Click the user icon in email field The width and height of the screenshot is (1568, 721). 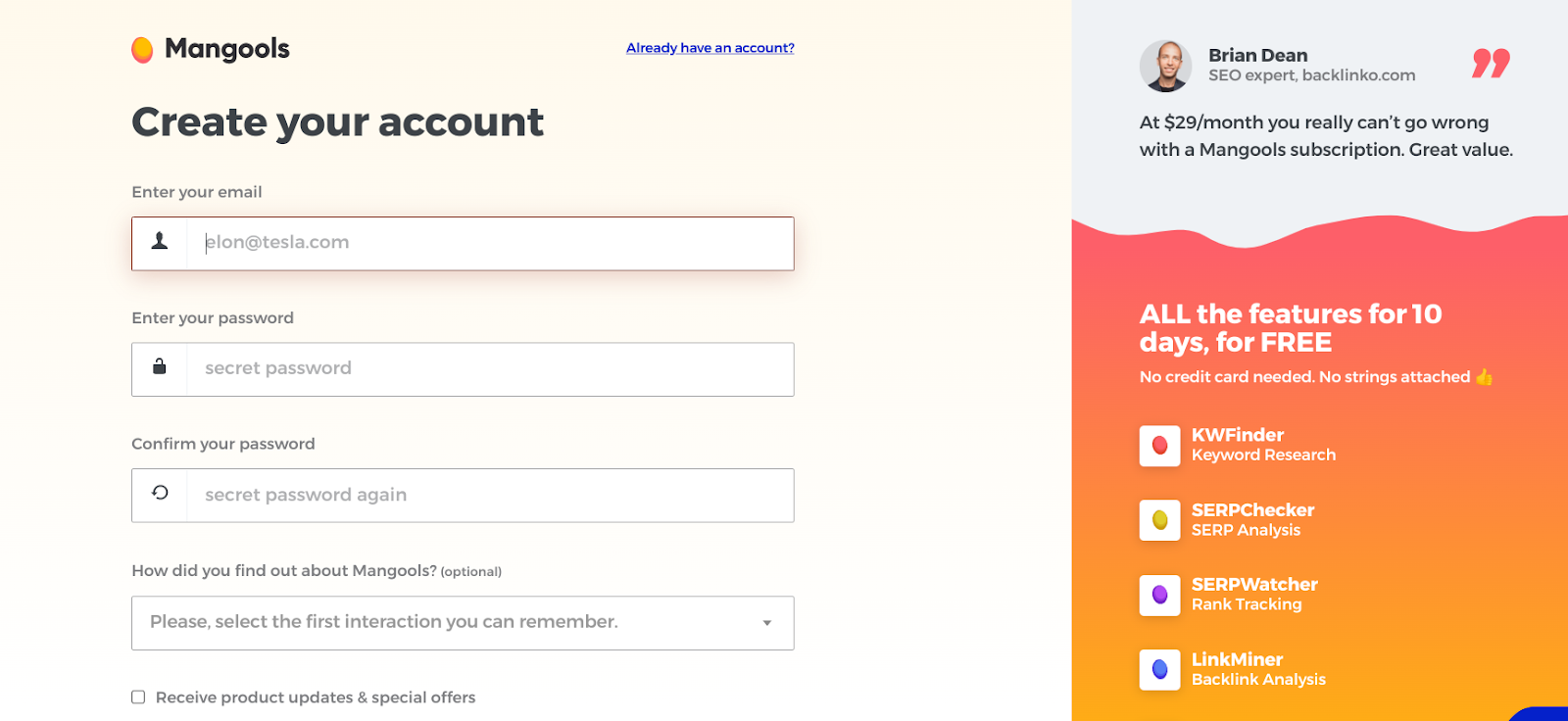[x=160, y=242]
